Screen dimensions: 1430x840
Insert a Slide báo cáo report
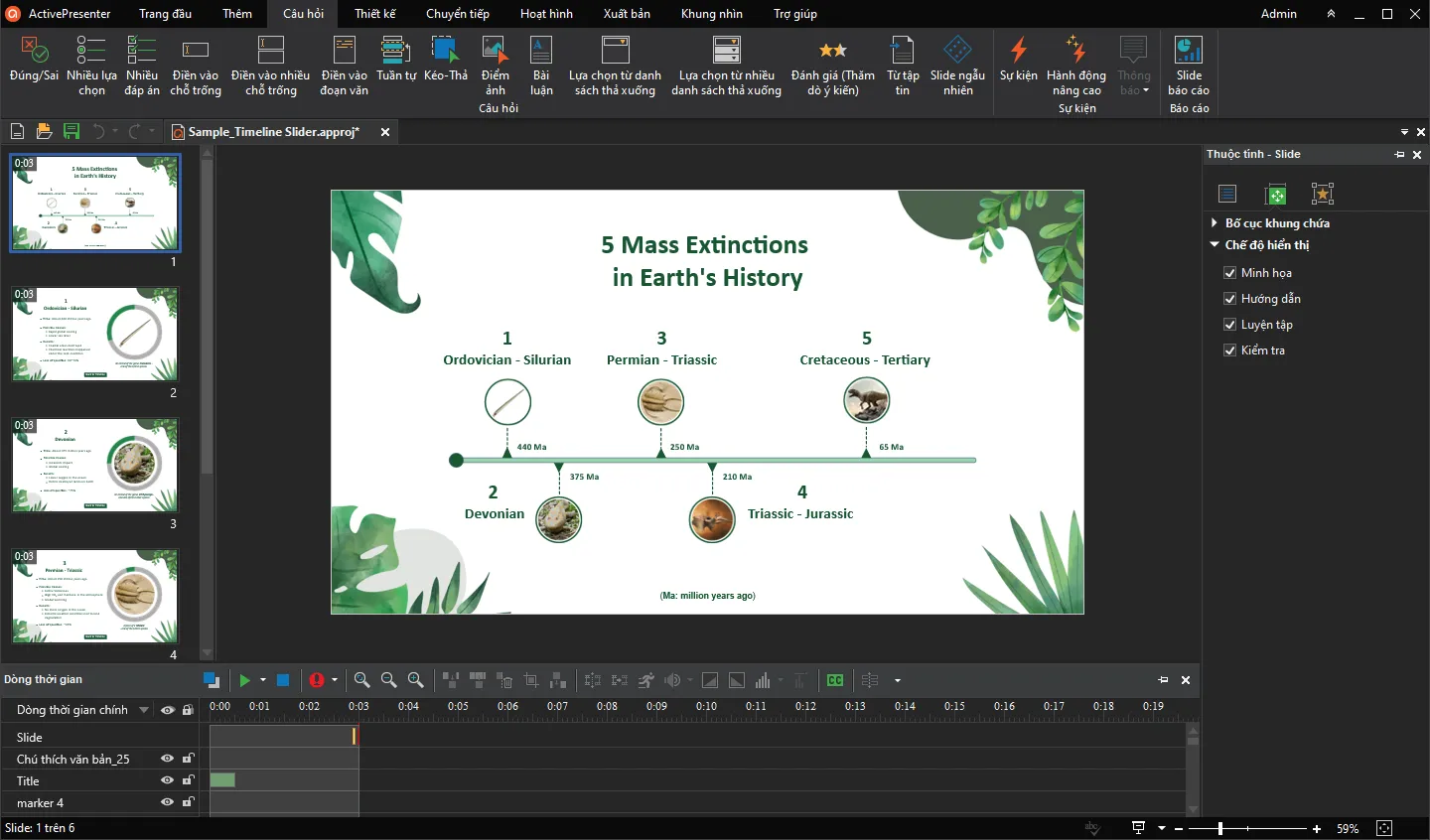[x=1188, y=66]
